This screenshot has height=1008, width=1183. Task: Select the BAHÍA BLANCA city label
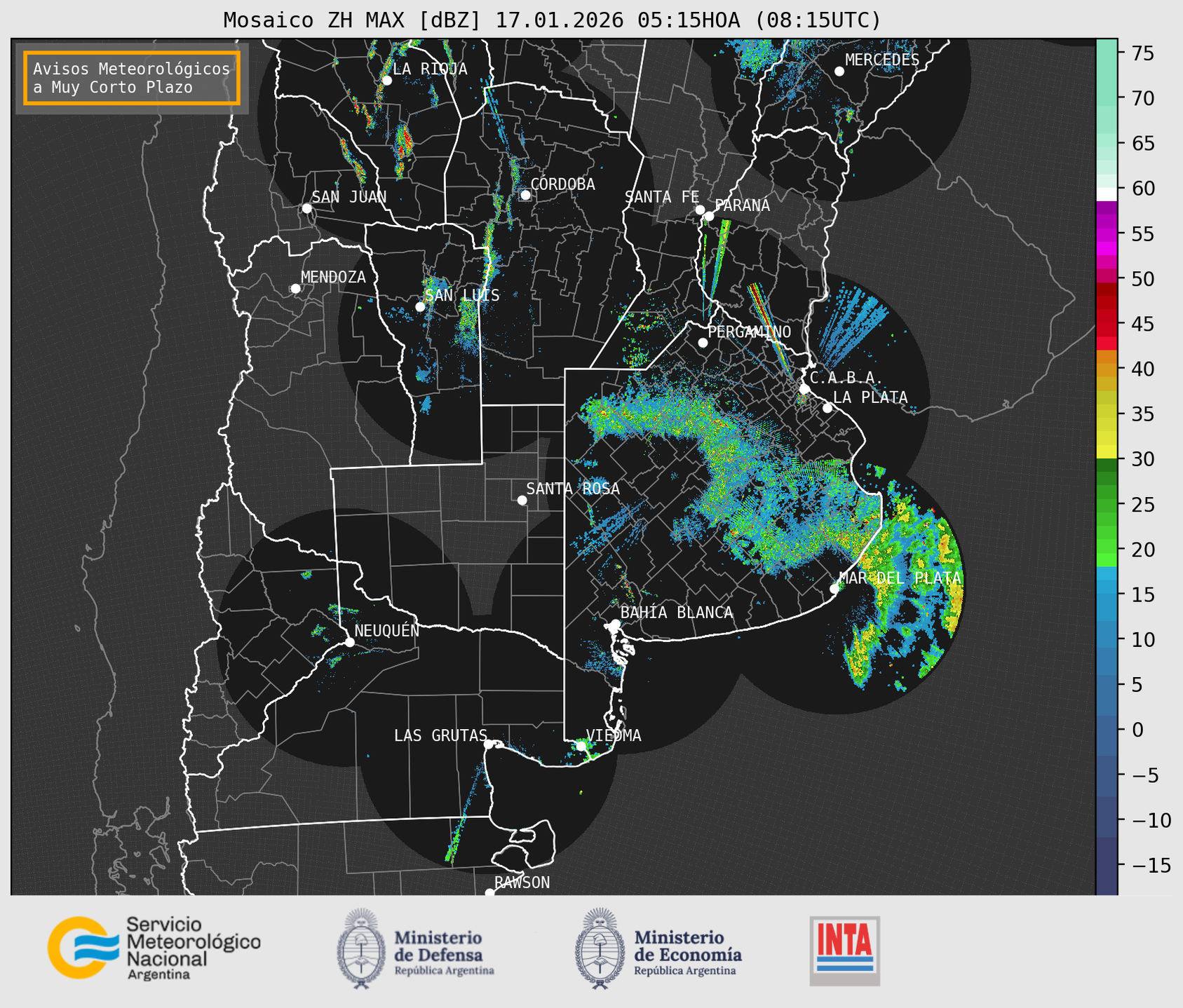677,613
